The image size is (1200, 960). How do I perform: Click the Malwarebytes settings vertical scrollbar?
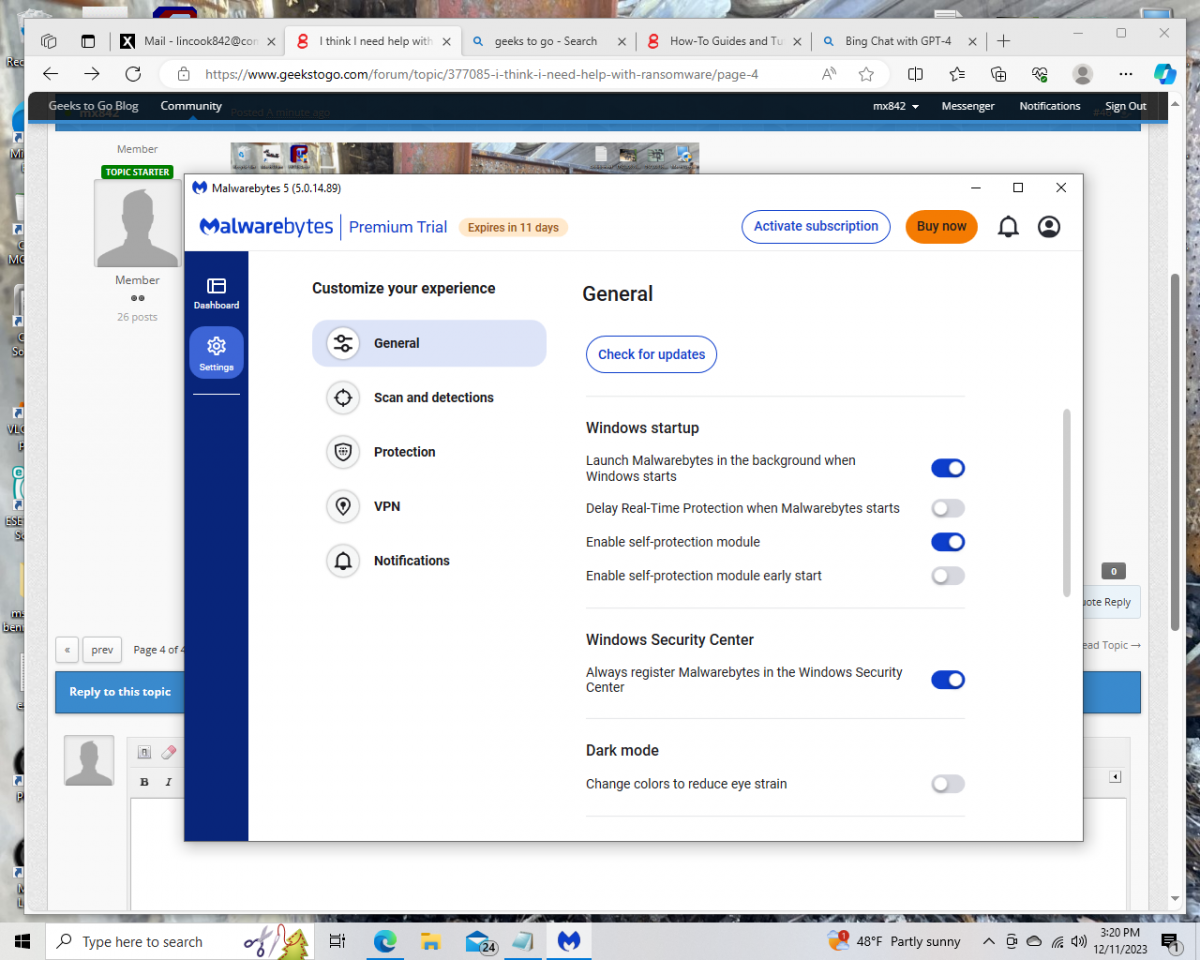(1067, 503)
